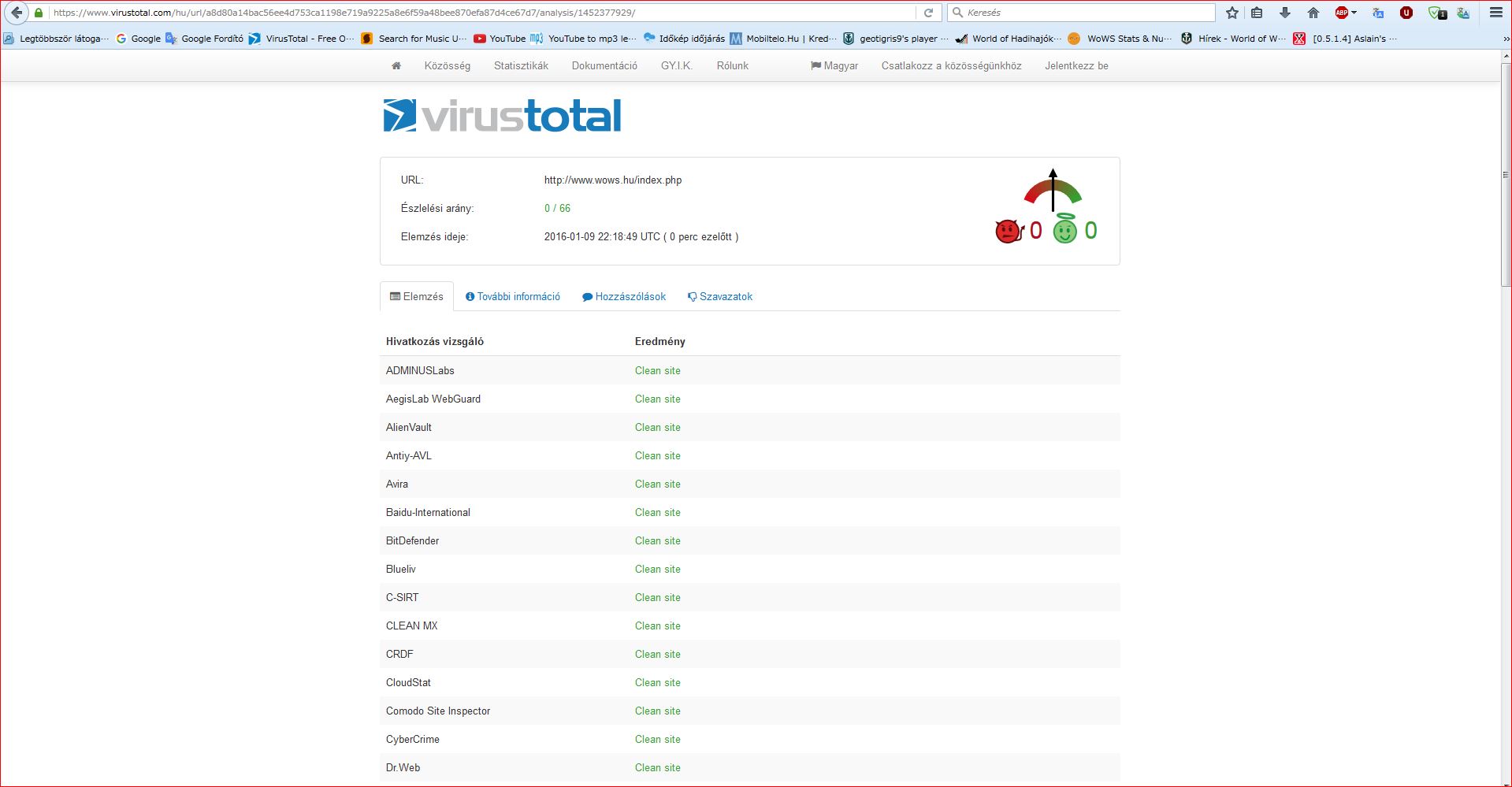
Task: Click the Comodo Site Inspector row name
Action: click(x=438, y=711)
